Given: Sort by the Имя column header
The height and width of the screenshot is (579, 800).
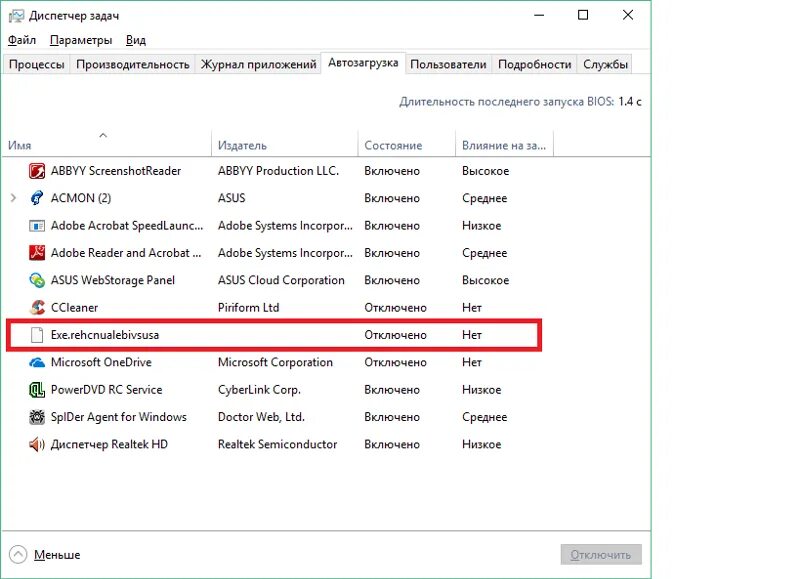Looking at the screenshot, I should [106, 144].
